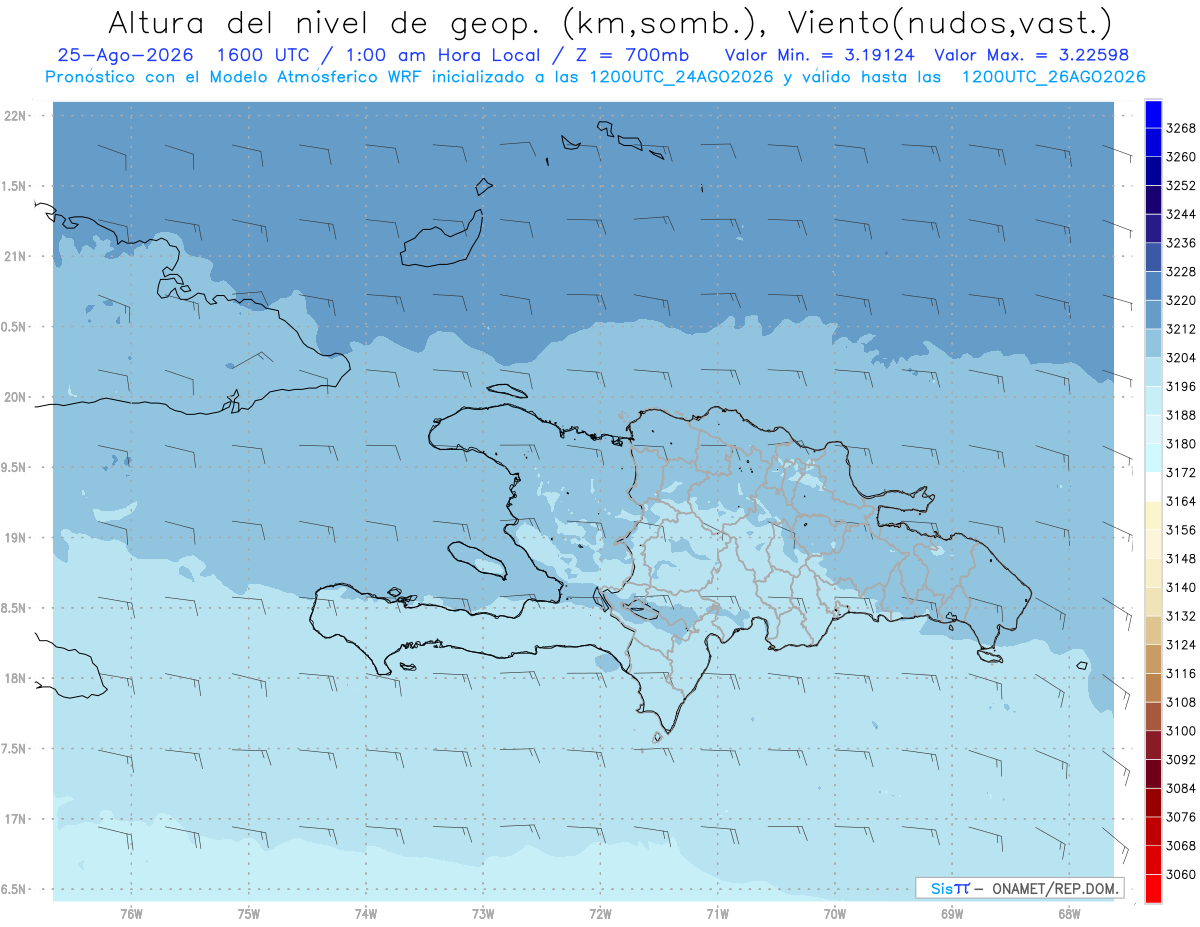Click the legend value '3132'
The height and width of the screenshot is (927, 1200).
(1181, 616)
